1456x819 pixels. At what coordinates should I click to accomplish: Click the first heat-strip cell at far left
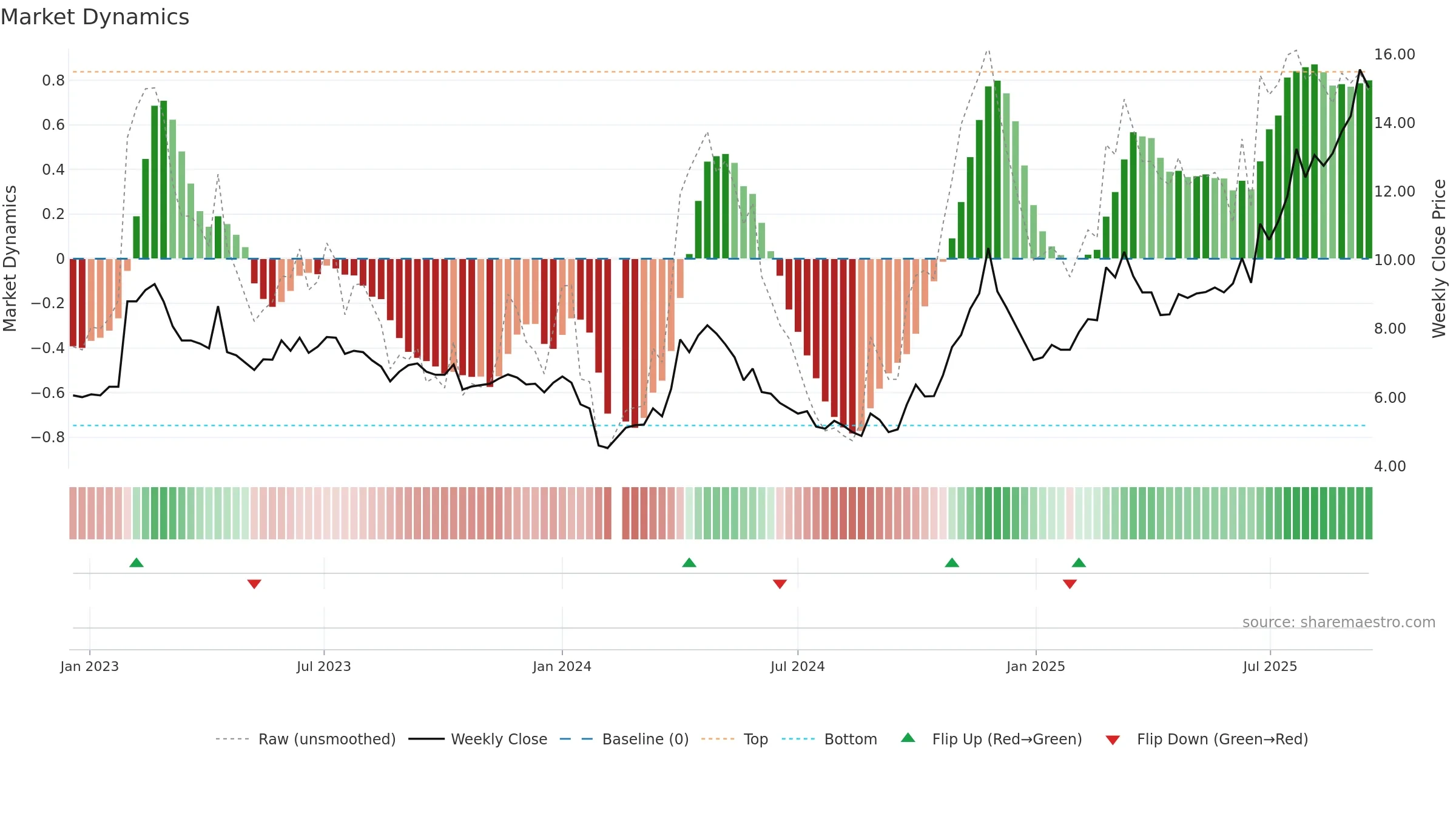(x=73, y=513)
